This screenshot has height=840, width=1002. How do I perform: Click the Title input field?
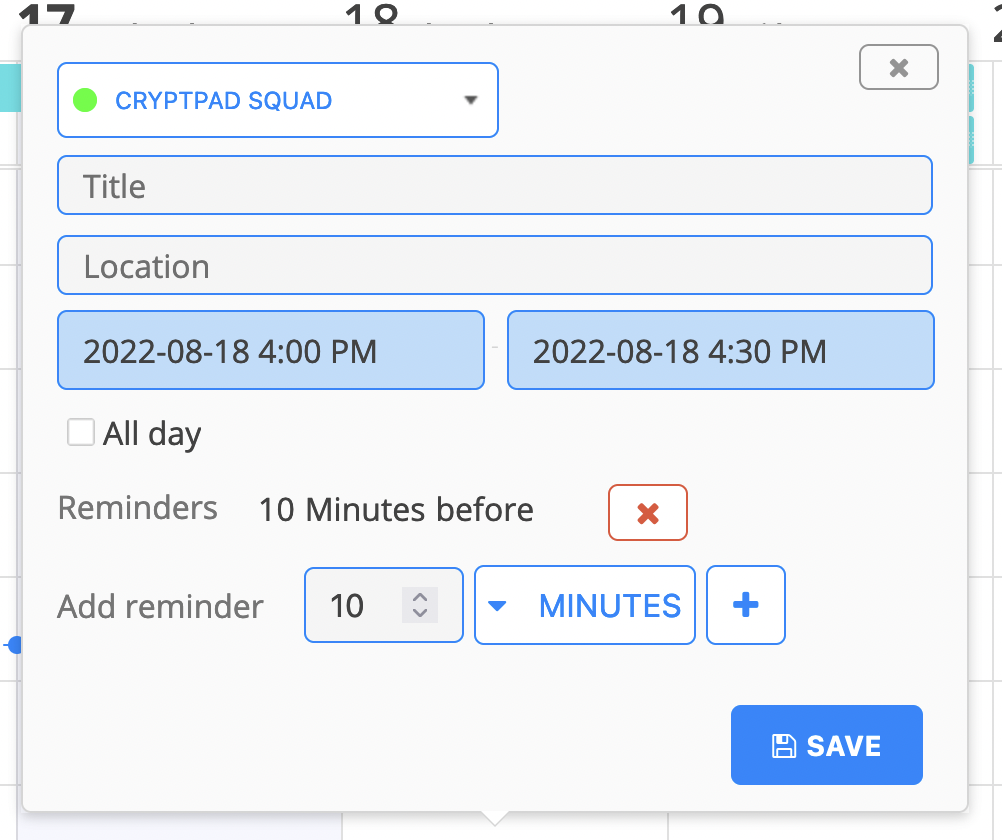pyautogui.click(x=495, y=185)
